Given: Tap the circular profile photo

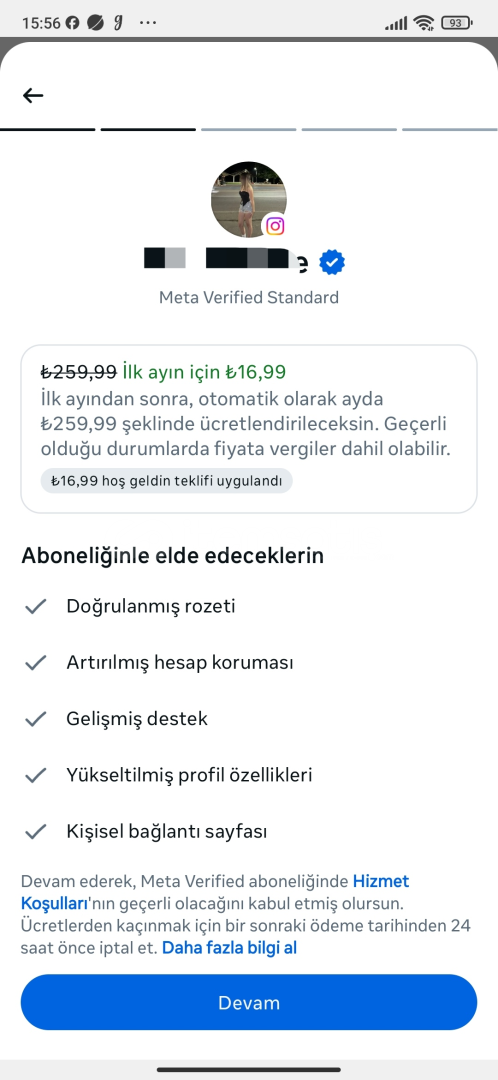Looking at the screenshot, I should 248,200.
